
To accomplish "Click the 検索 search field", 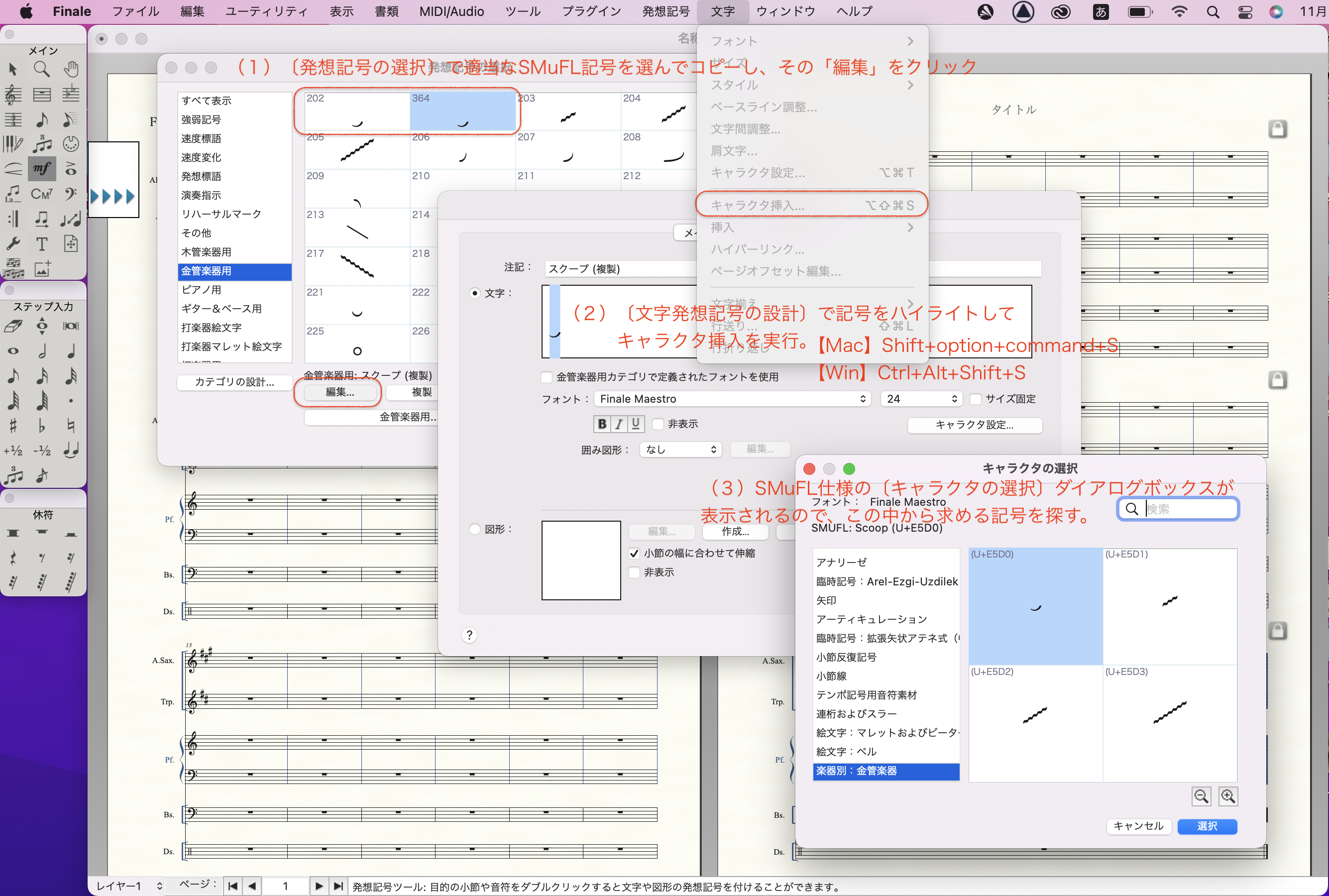I will click(x=1178, y=509).
